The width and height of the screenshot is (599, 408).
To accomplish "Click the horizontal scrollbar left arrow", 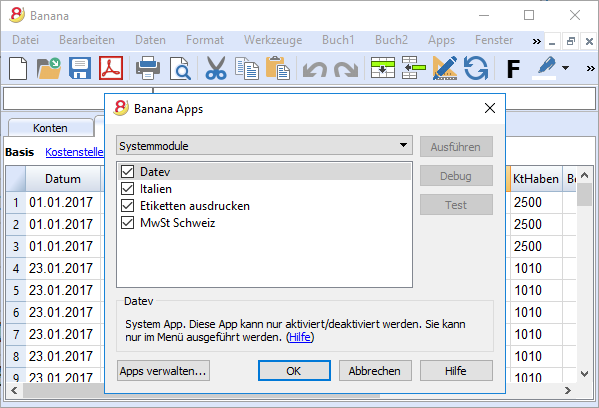I will pyautogui.click(x=14, y=390).
